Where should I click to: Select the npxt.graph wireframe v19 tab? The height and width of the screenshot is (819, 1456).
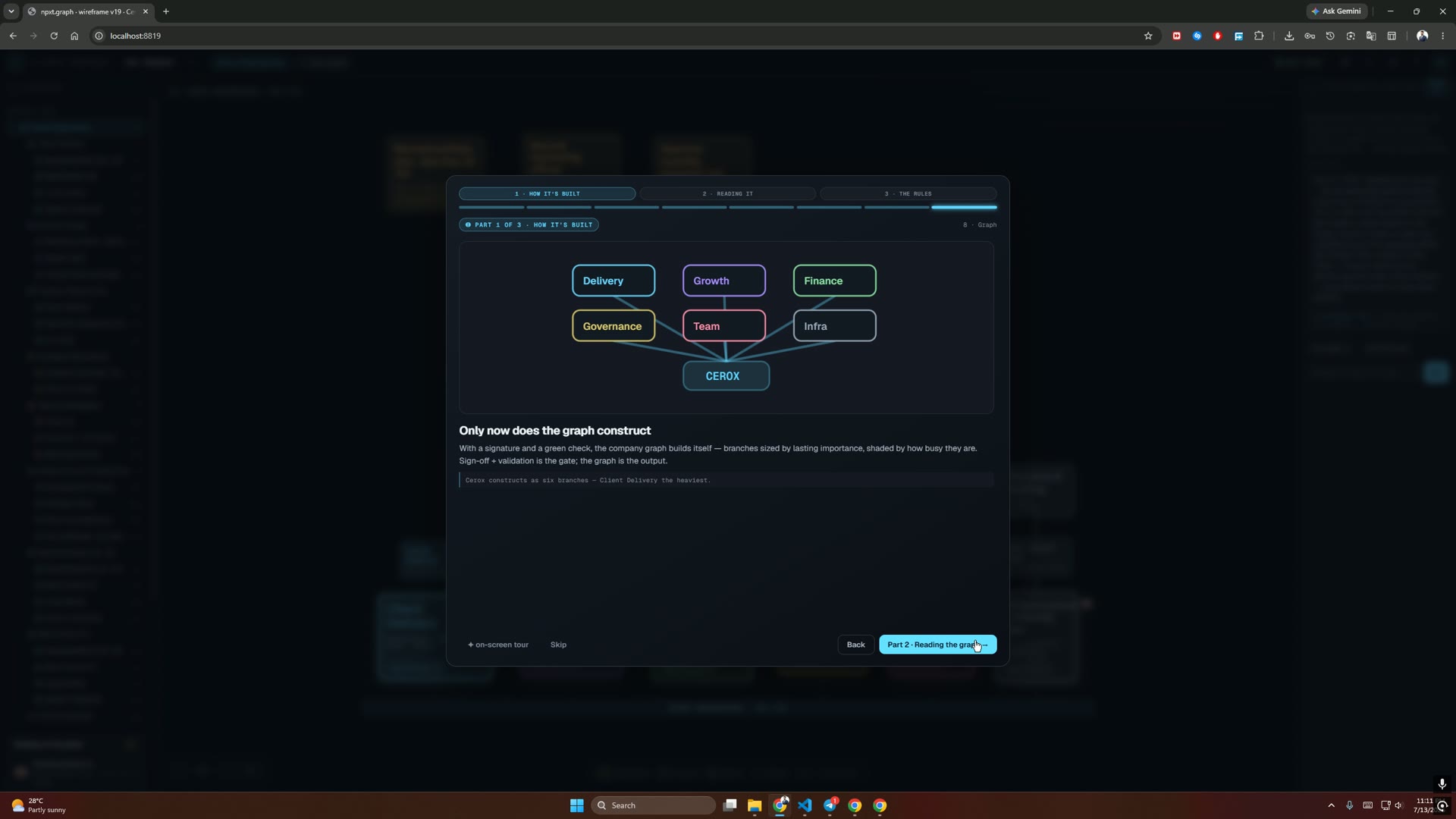87,11
